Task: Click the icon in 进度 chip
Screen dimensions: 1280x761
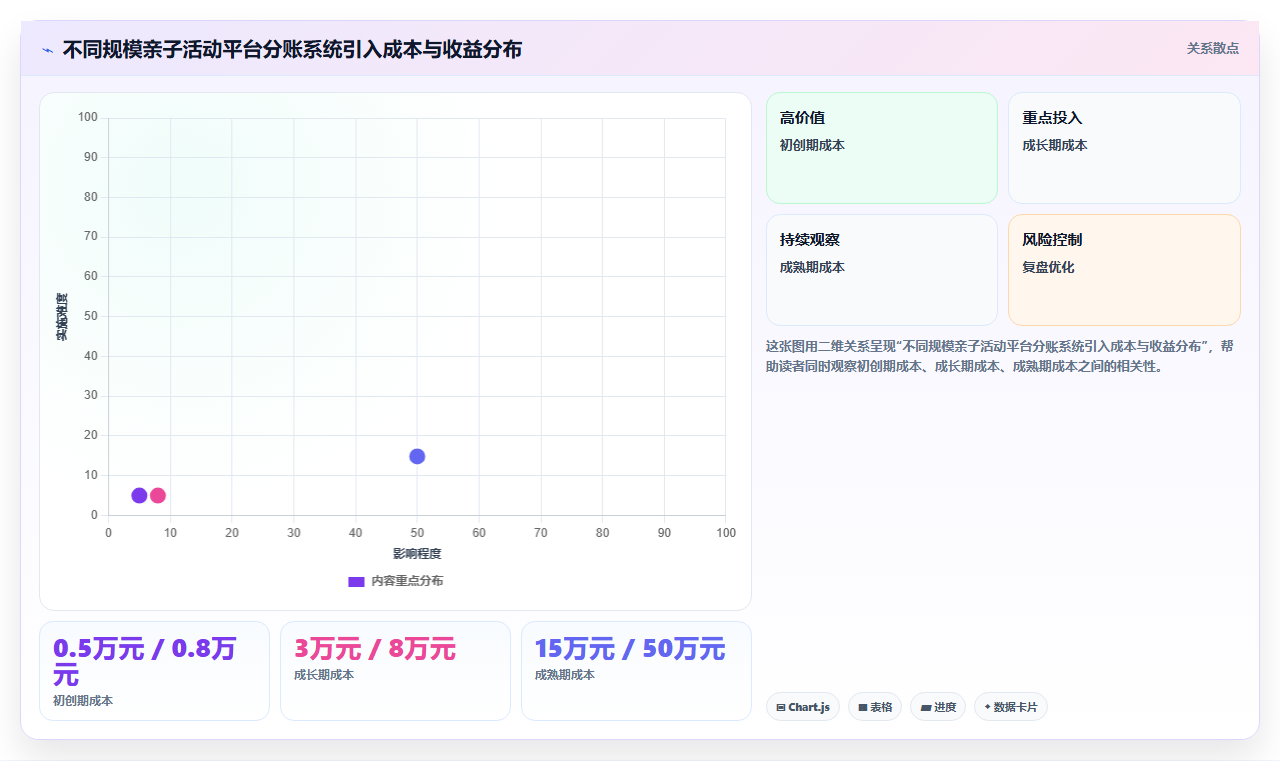Action: (926, 707)
